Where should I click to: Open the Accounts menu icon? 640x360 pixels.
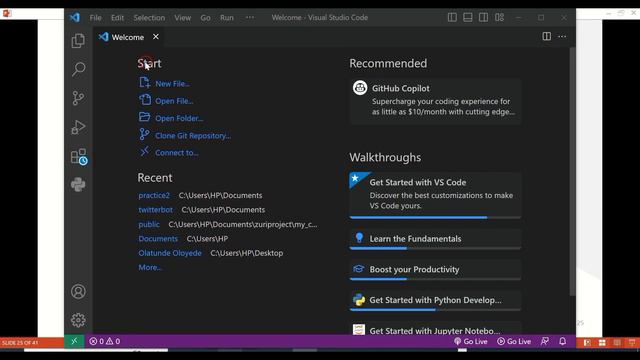click(x=78, y=291)
